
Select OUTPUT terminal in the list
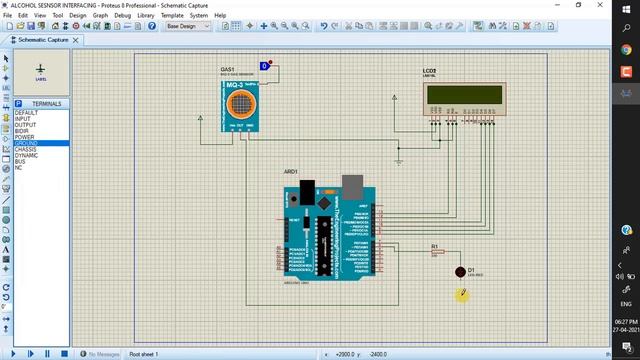pyautogui.click(x=41, y=125)
